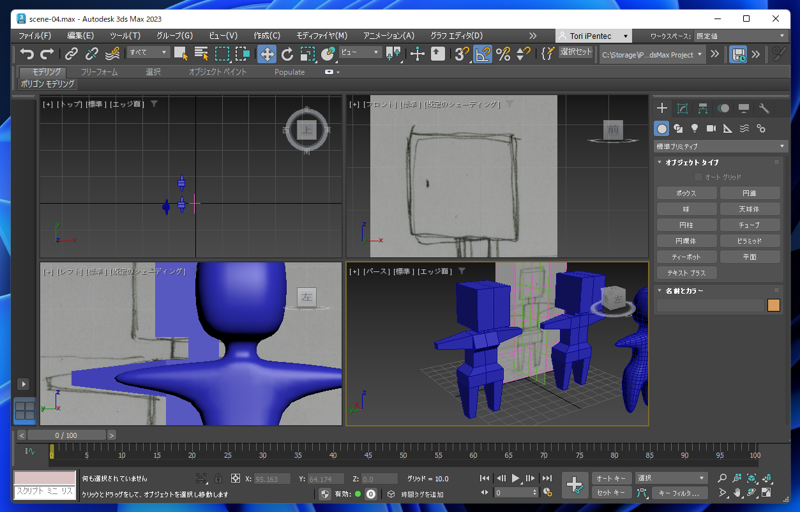Select the Cameras category icon
Image resolution: width=800 pixels, height=512 pixels.
coord(711,129)
